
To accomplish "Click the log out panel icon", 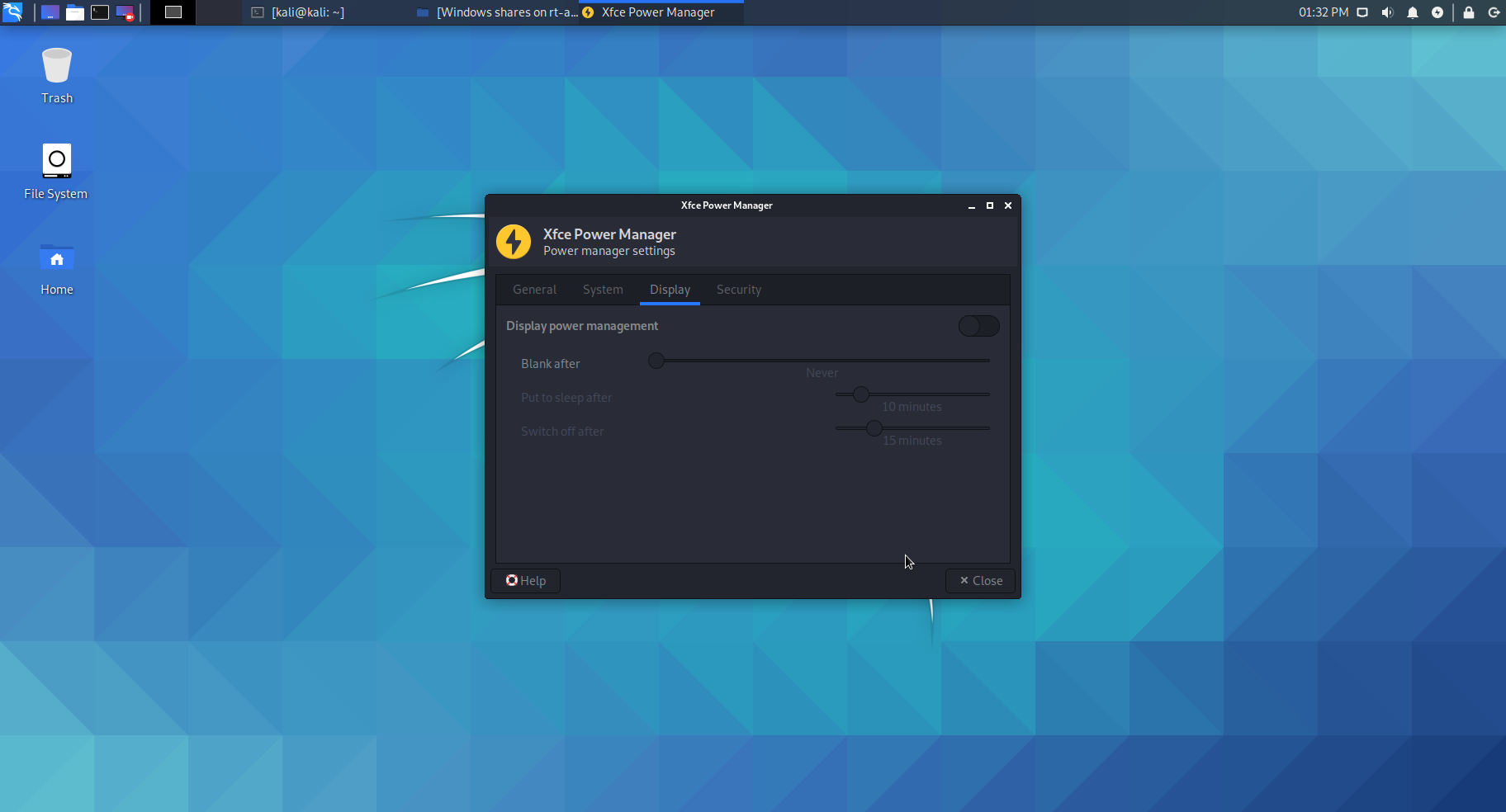I will click(1494, 12).
